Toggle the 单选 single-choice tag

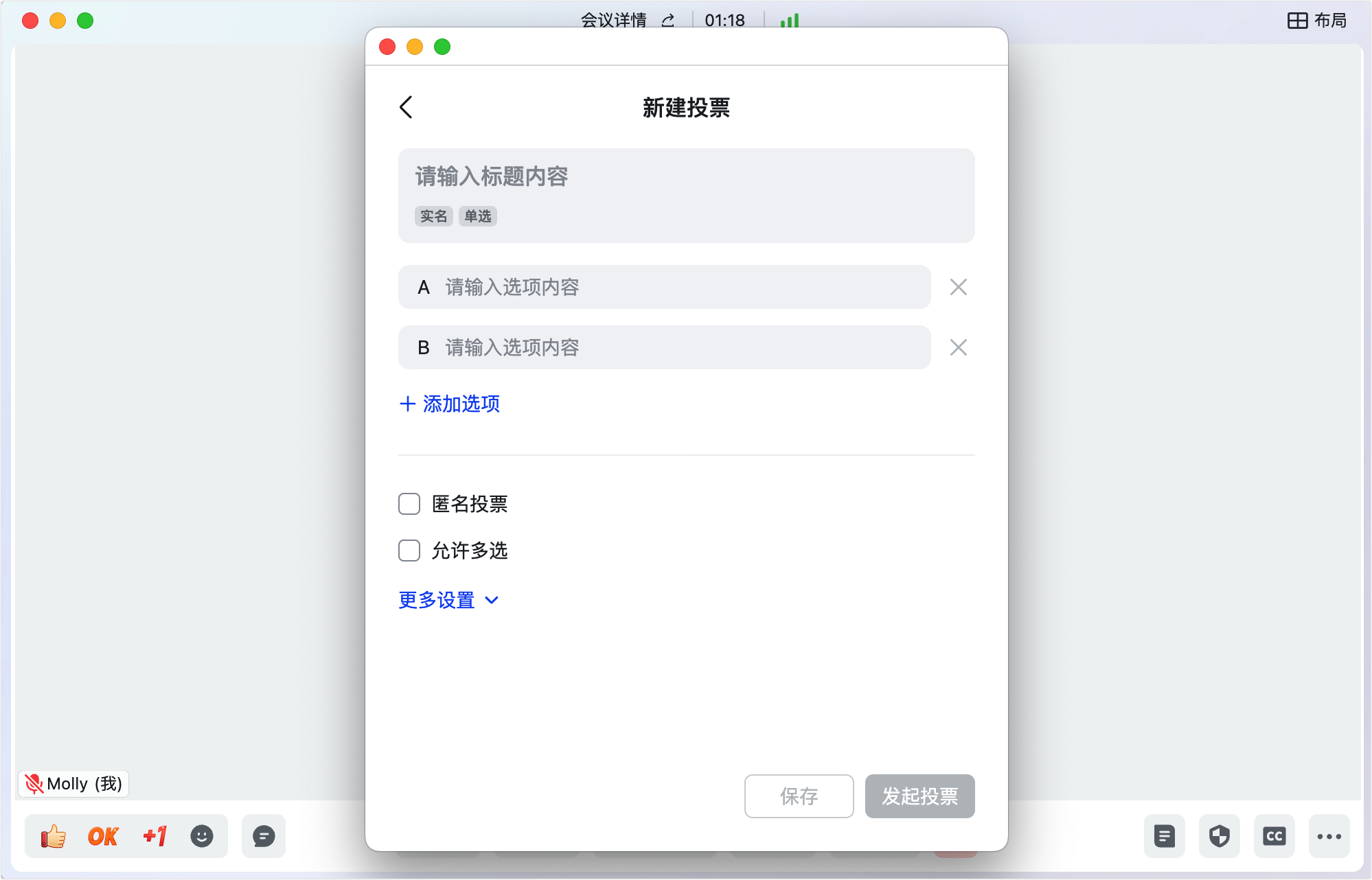[x=477, y=216]
